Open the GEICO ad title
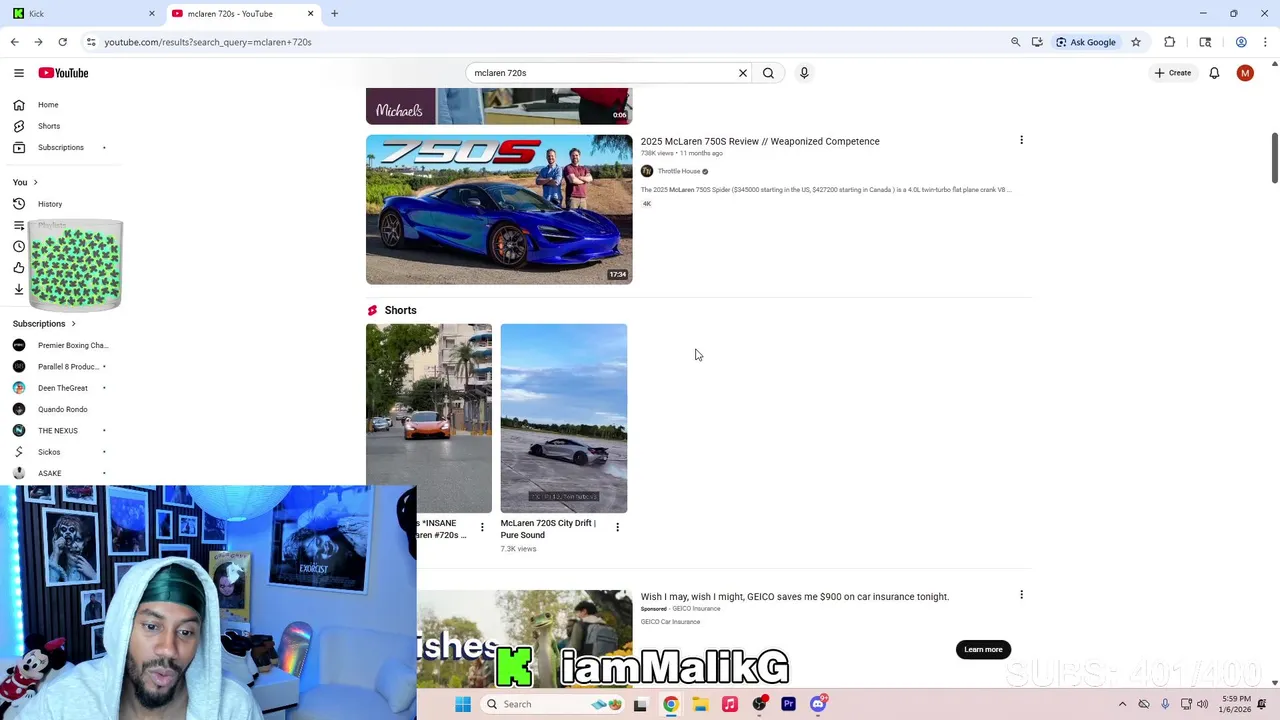The height and width of the screenshot is (720, 1280). [795, 597]
